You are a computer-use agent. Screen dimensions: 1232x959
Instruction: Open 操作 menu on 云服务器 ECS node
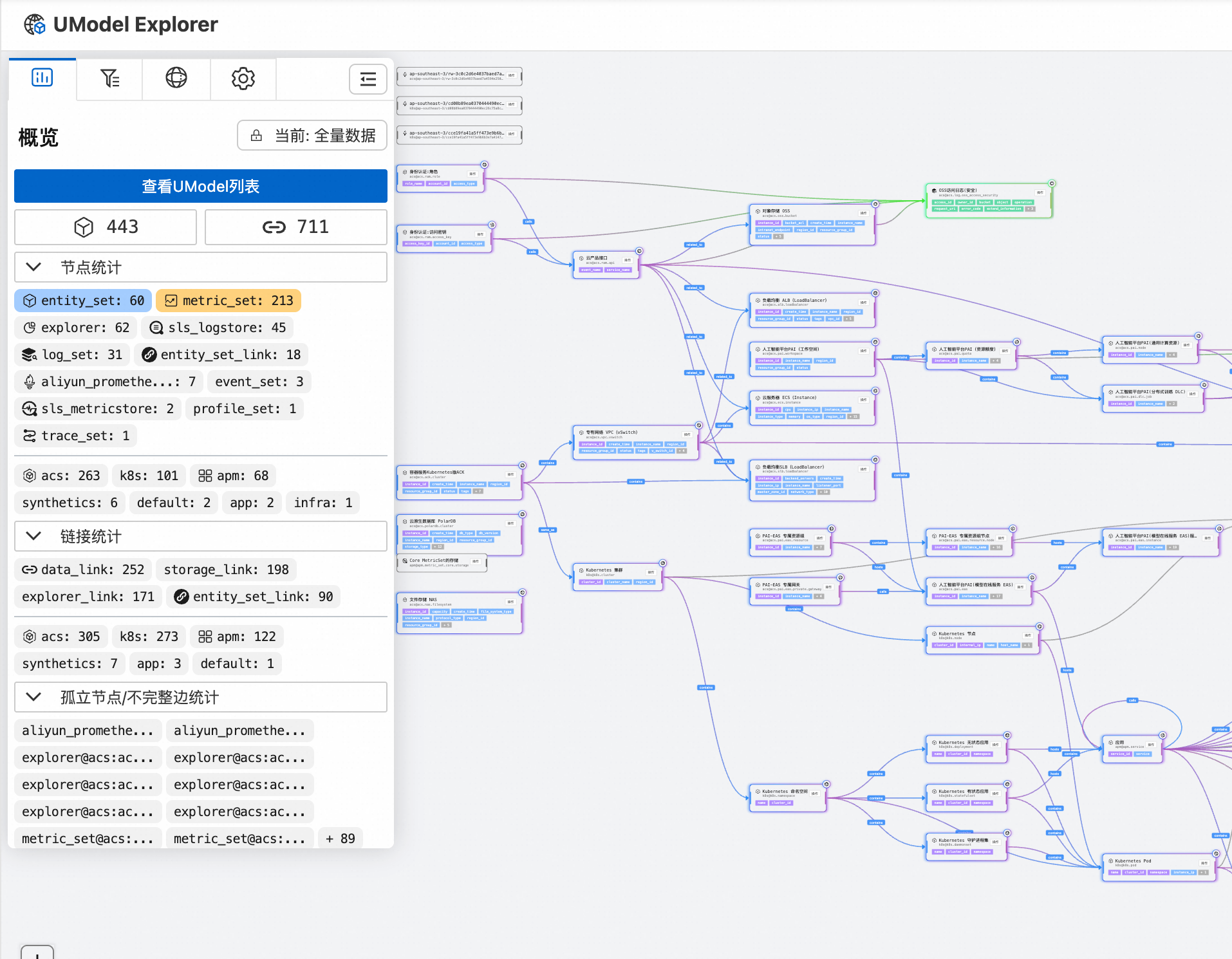[x=864, y=400]
